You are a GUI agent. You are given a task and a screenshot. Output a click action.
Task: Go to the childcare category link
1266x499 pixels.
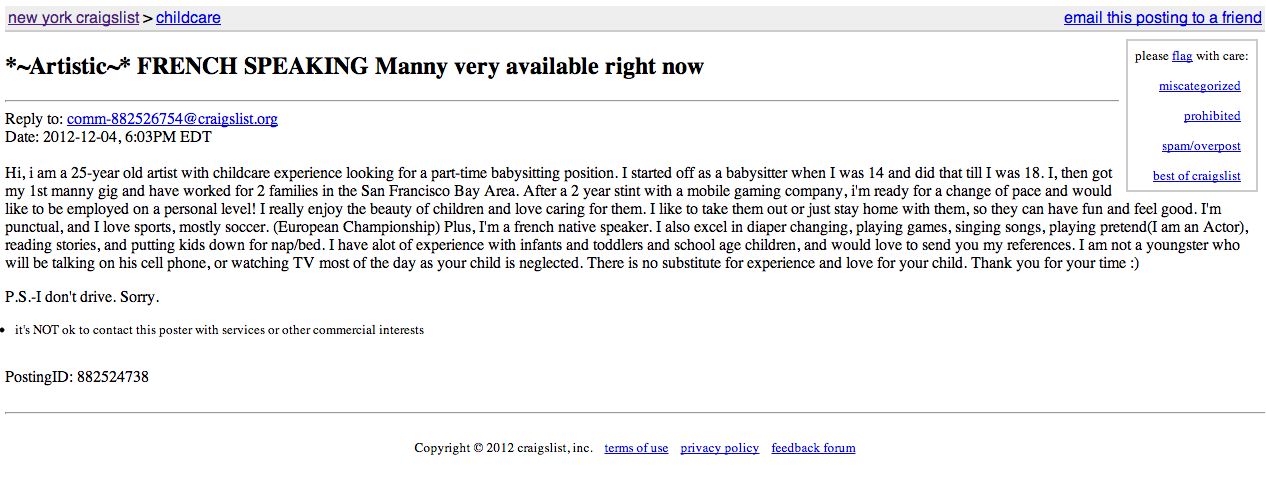pyautogui.click(x=188, y=18)
